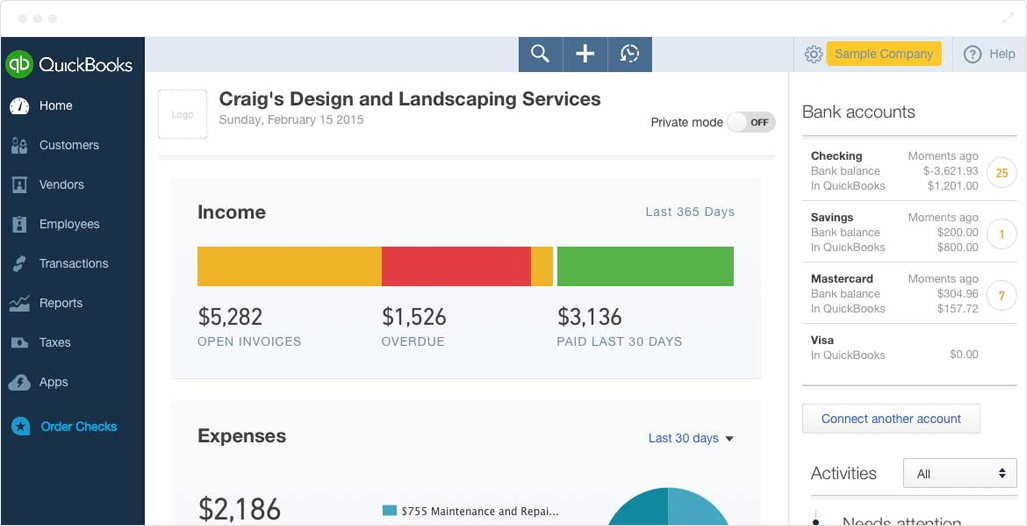Toggle Private mode switch on
This screenshot has height=526, width=1027.
[x=751, y=122]
